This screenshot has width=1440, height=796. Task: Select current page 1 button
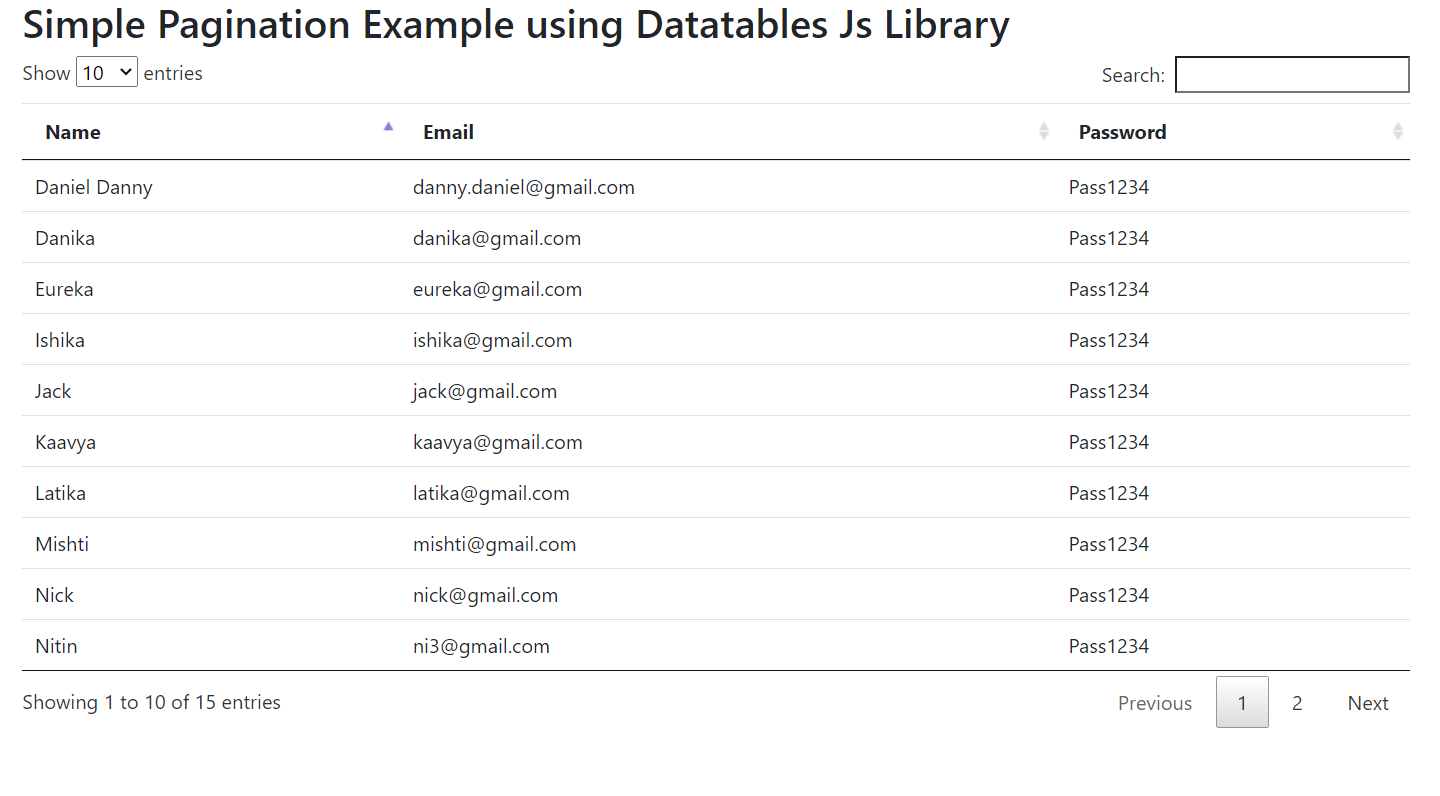pyautogui.click(x=1242, y=702)
